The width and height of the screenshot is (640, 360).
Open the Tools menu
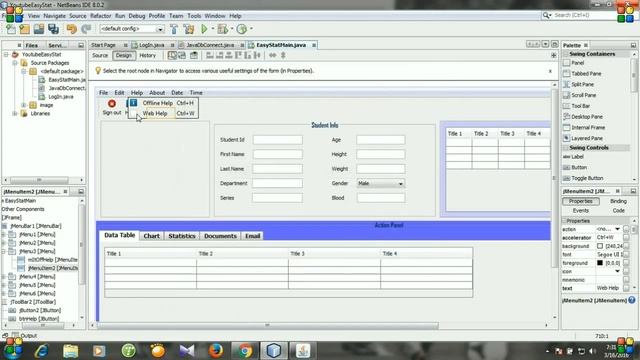click(194, 16)
